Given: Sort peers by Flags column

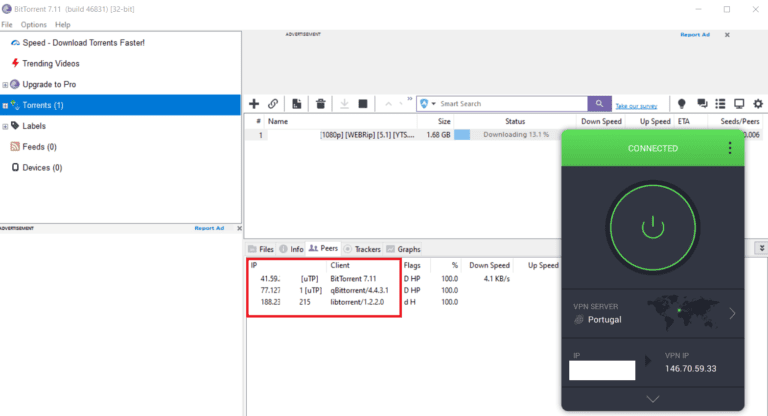Looking at the screenshot, I should tap(412, 265).
